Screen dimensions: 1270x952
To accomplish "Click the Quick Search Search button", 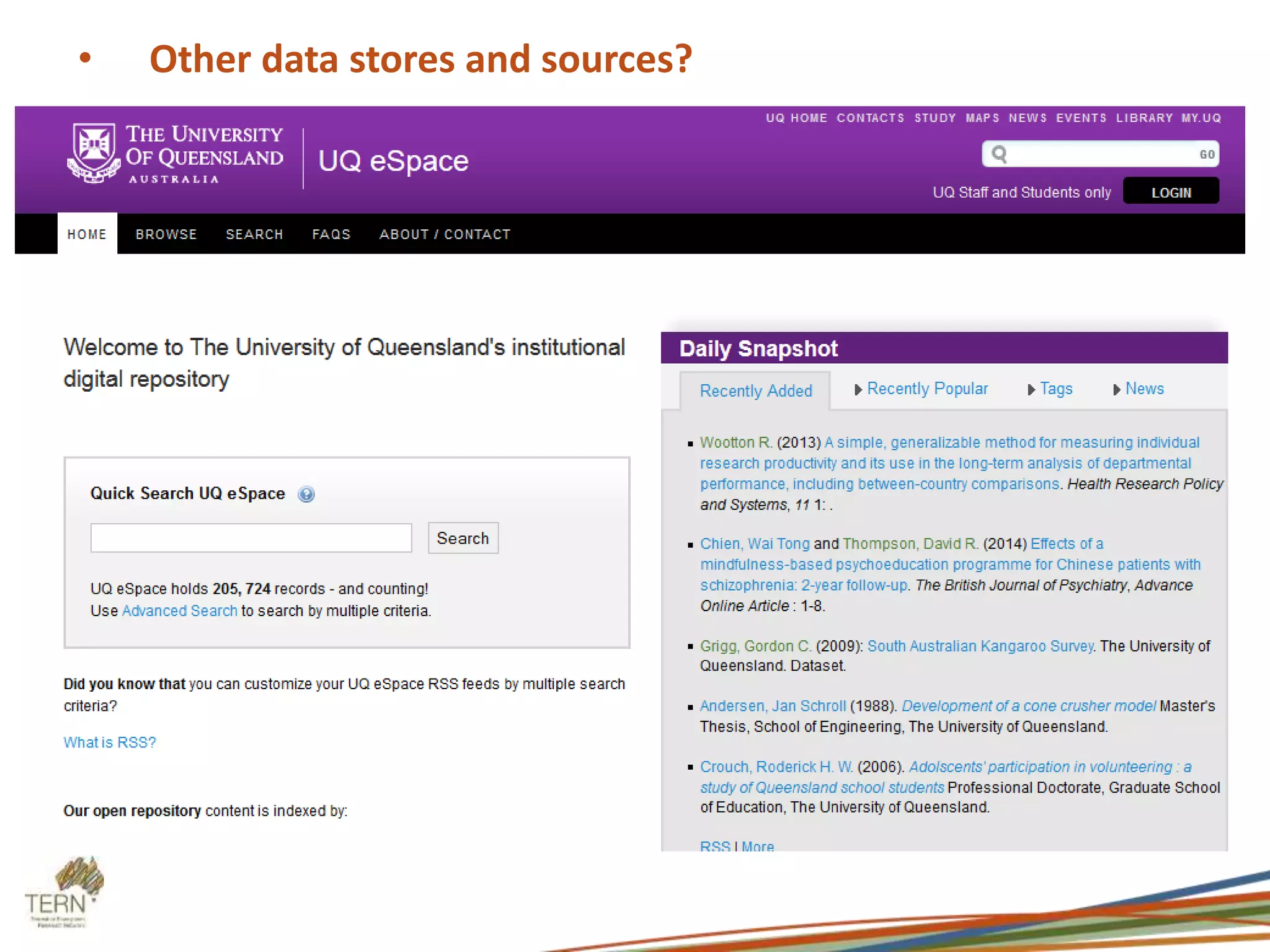I will point(463,538).
